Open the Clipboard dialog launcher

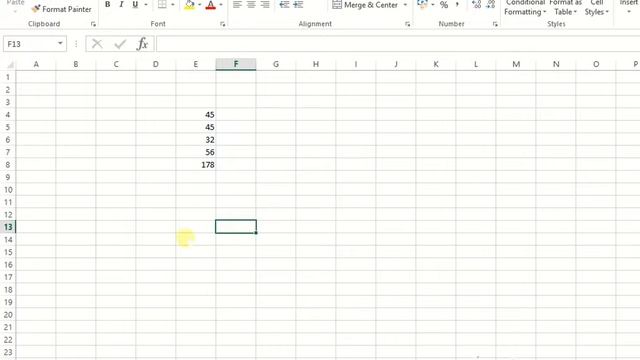[93, 24]
